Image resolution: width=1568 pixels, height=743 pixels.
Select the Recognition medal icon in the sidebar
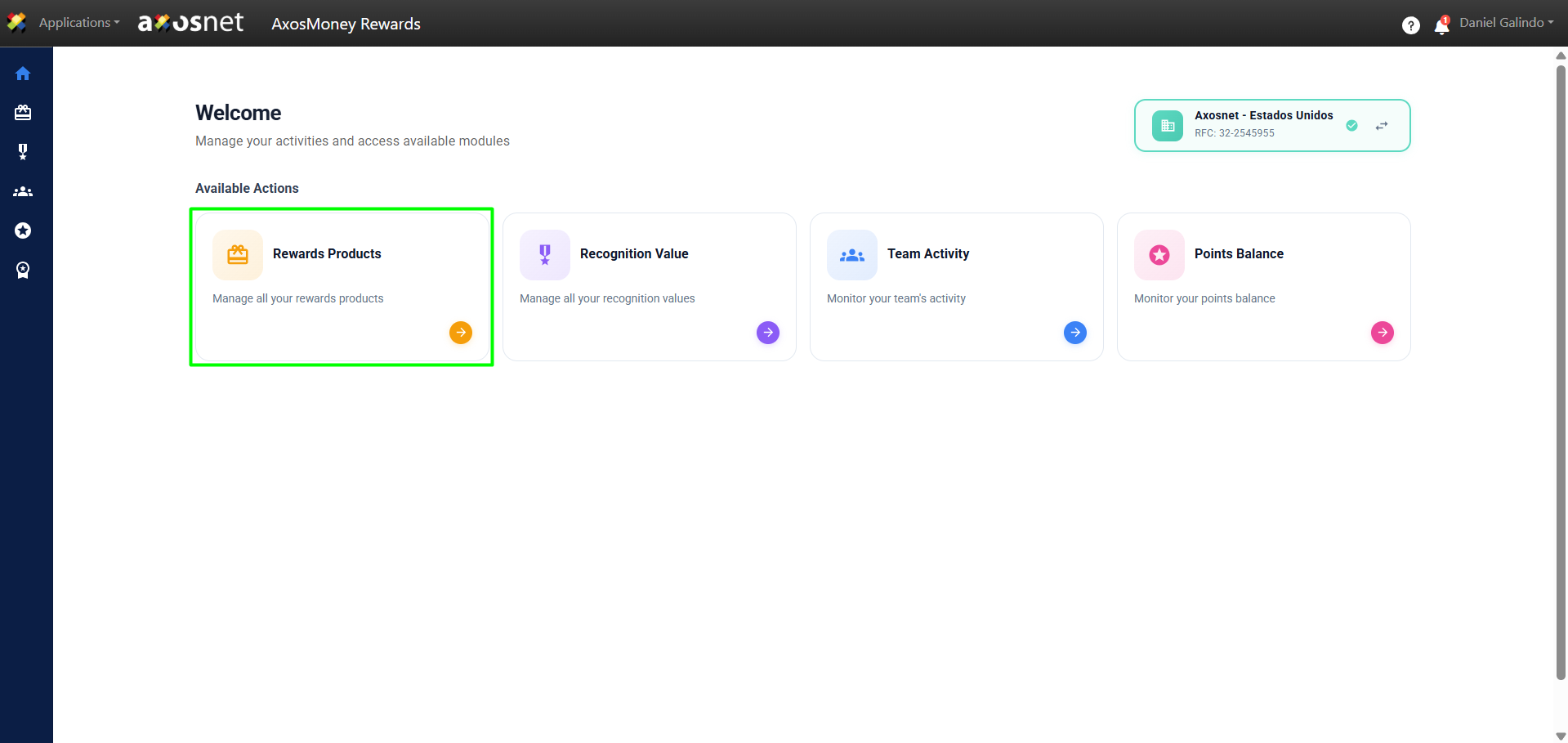(x=23, y=152)
